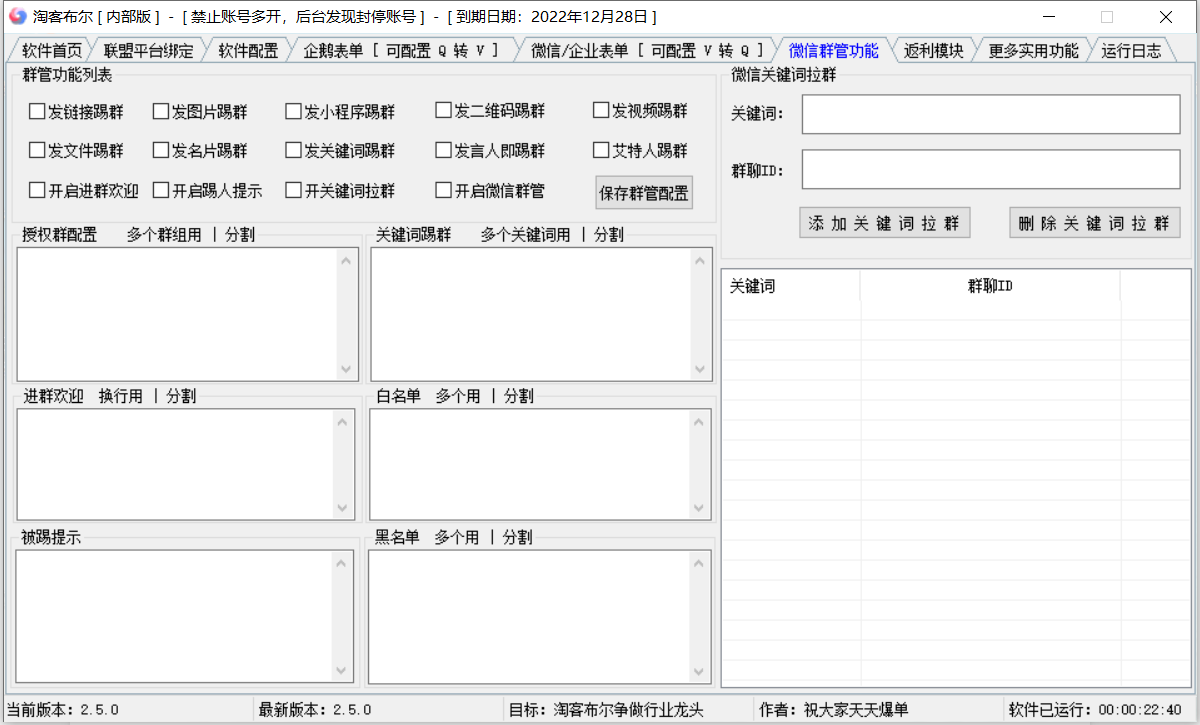
Task: Click inside the 白名单 text area
Action: click(529, 465)
